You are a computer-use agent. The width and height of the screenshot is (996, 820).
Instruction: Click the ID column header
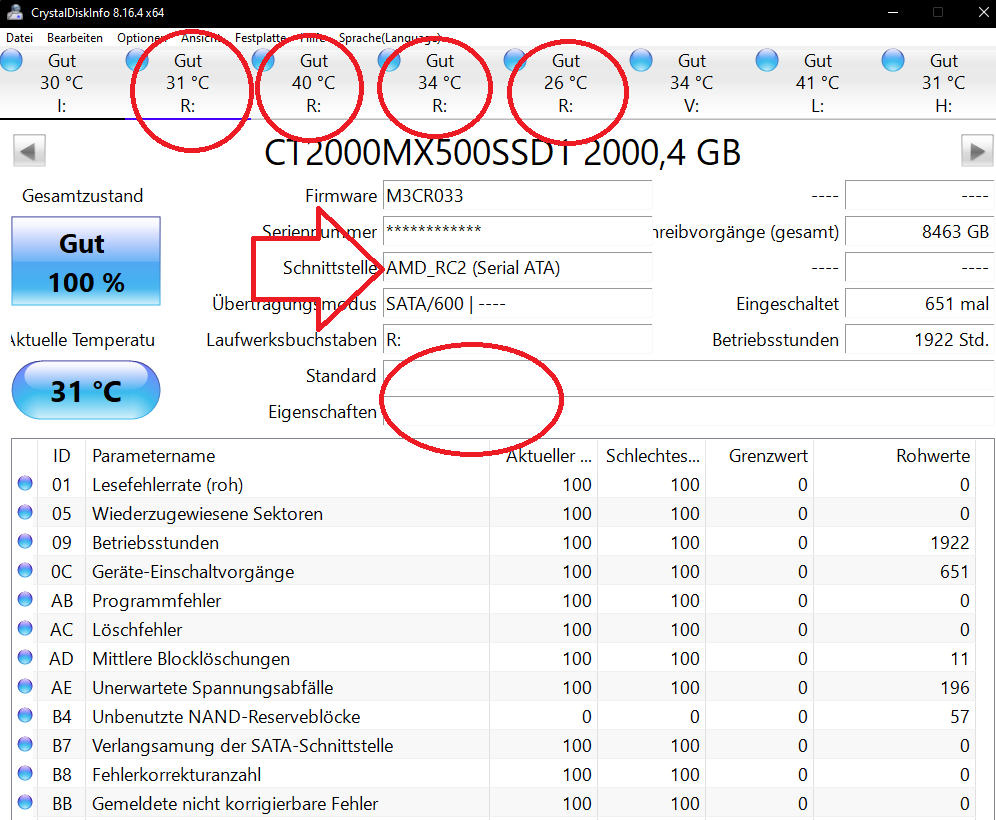[61, 455]
